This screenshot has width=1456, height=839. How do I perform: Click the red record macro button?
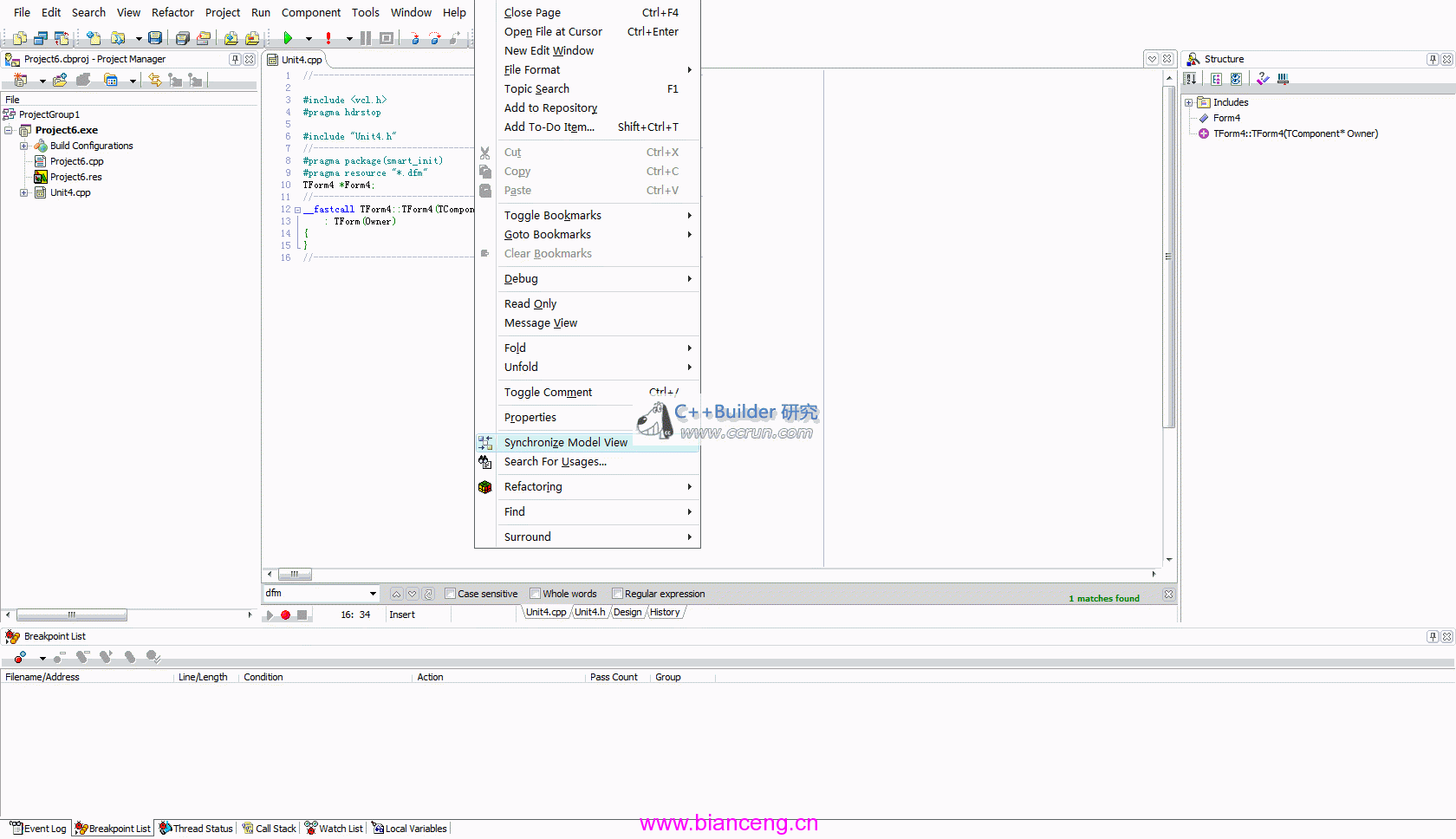(x=285, y=615)
